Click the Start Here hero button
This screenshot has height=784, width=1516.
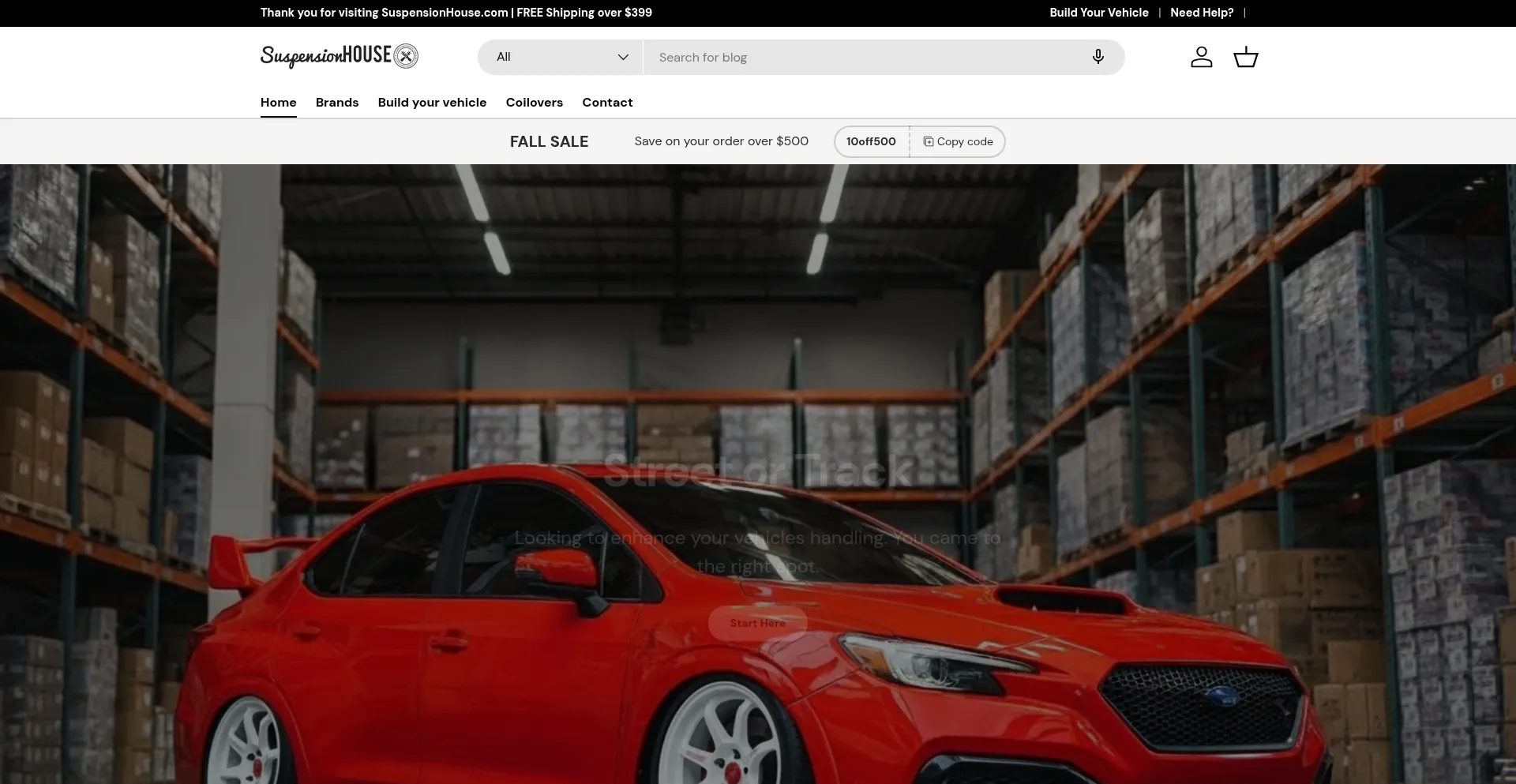pyautogui.click(x=757, y=623)
